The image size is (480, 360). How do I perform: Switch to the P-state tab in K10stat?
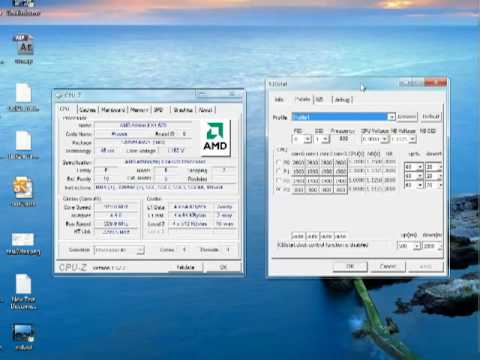click(x=302, y=99)
